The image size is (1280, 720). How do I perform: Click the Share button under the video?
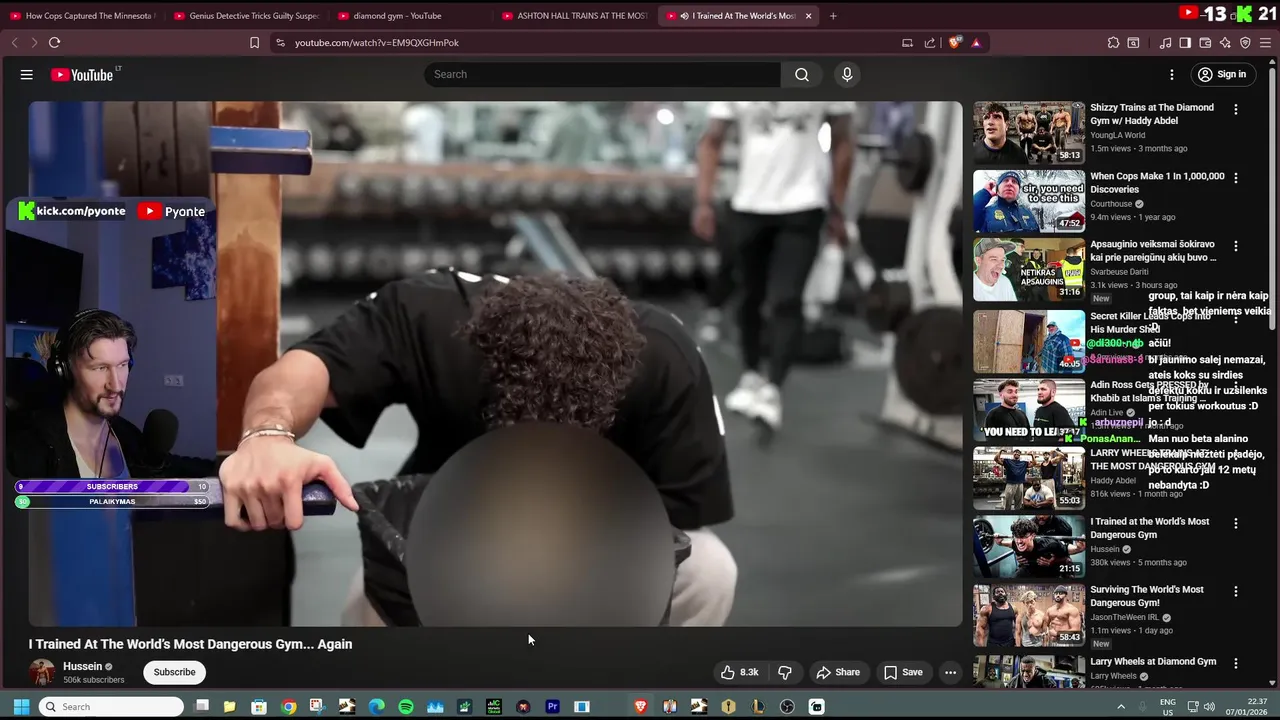point(838,672)
